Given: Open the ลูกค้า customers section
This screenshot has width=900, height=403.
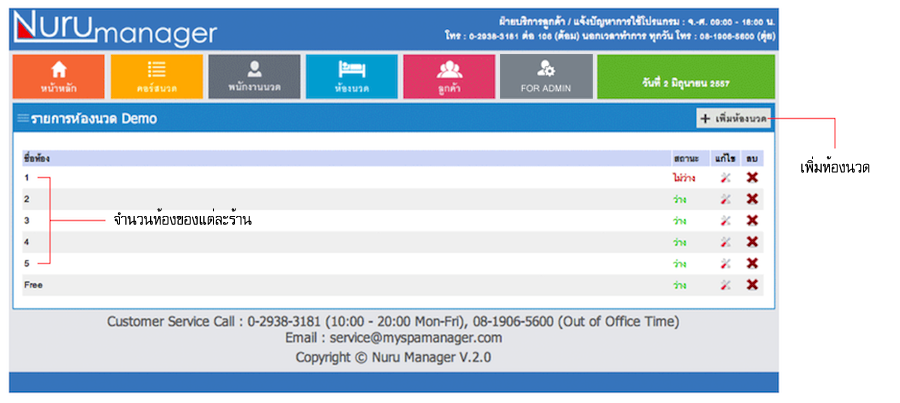Looking at the screenshot, I should tap(448, 77).
